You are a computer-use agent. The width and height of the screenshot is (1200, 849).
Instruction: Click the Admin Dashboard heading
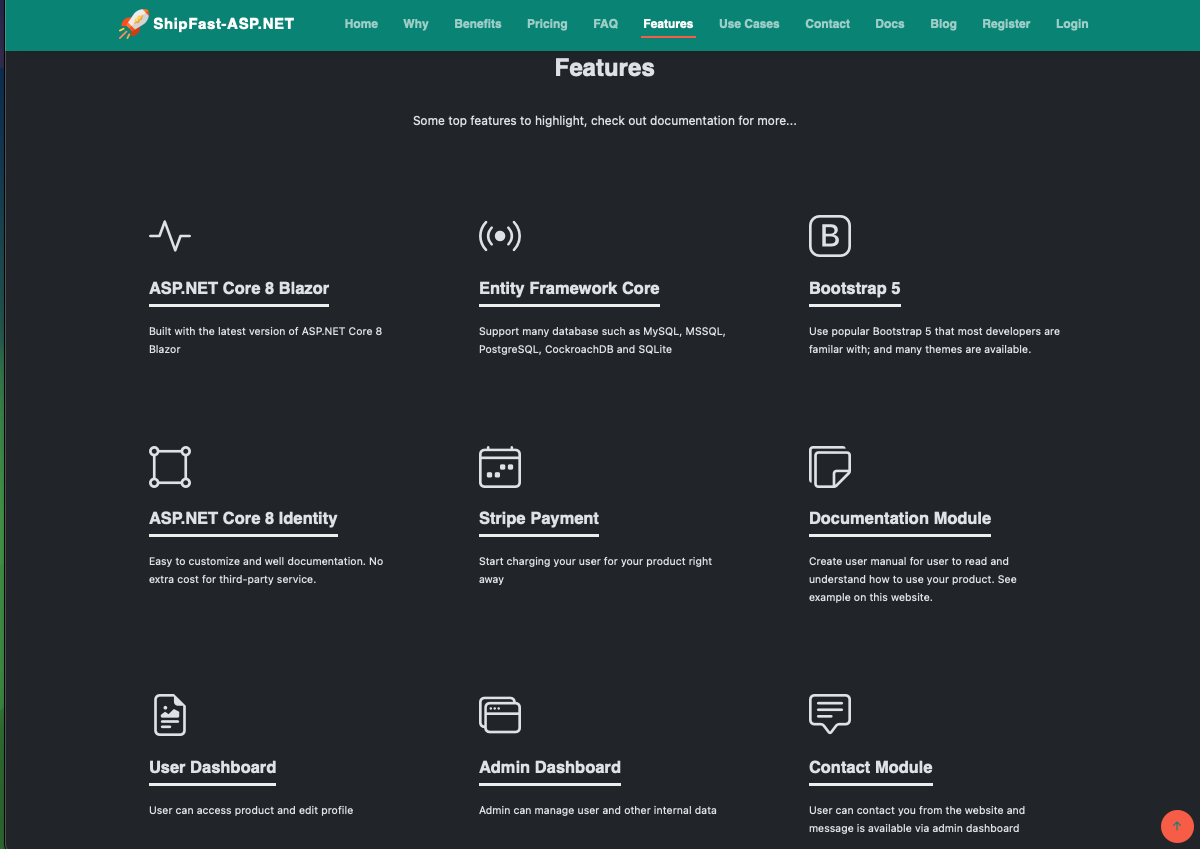point(550,767)
